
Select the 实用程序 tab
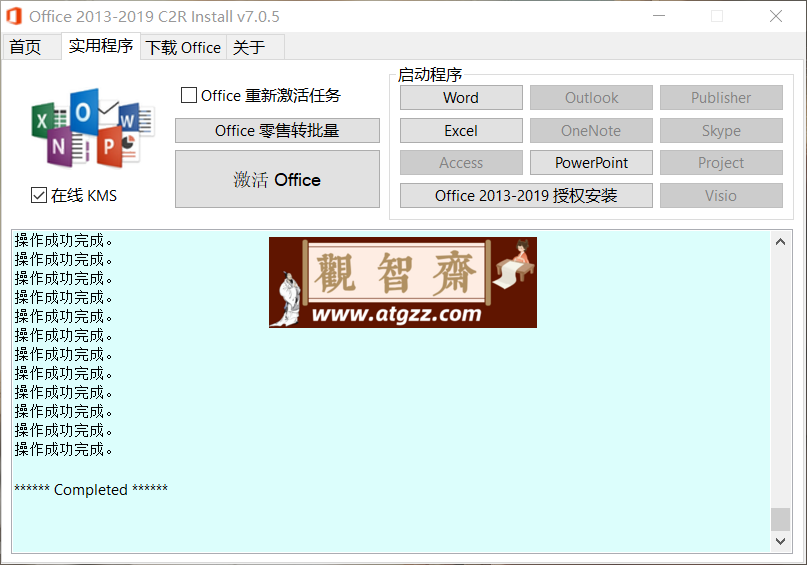[101, 46]
